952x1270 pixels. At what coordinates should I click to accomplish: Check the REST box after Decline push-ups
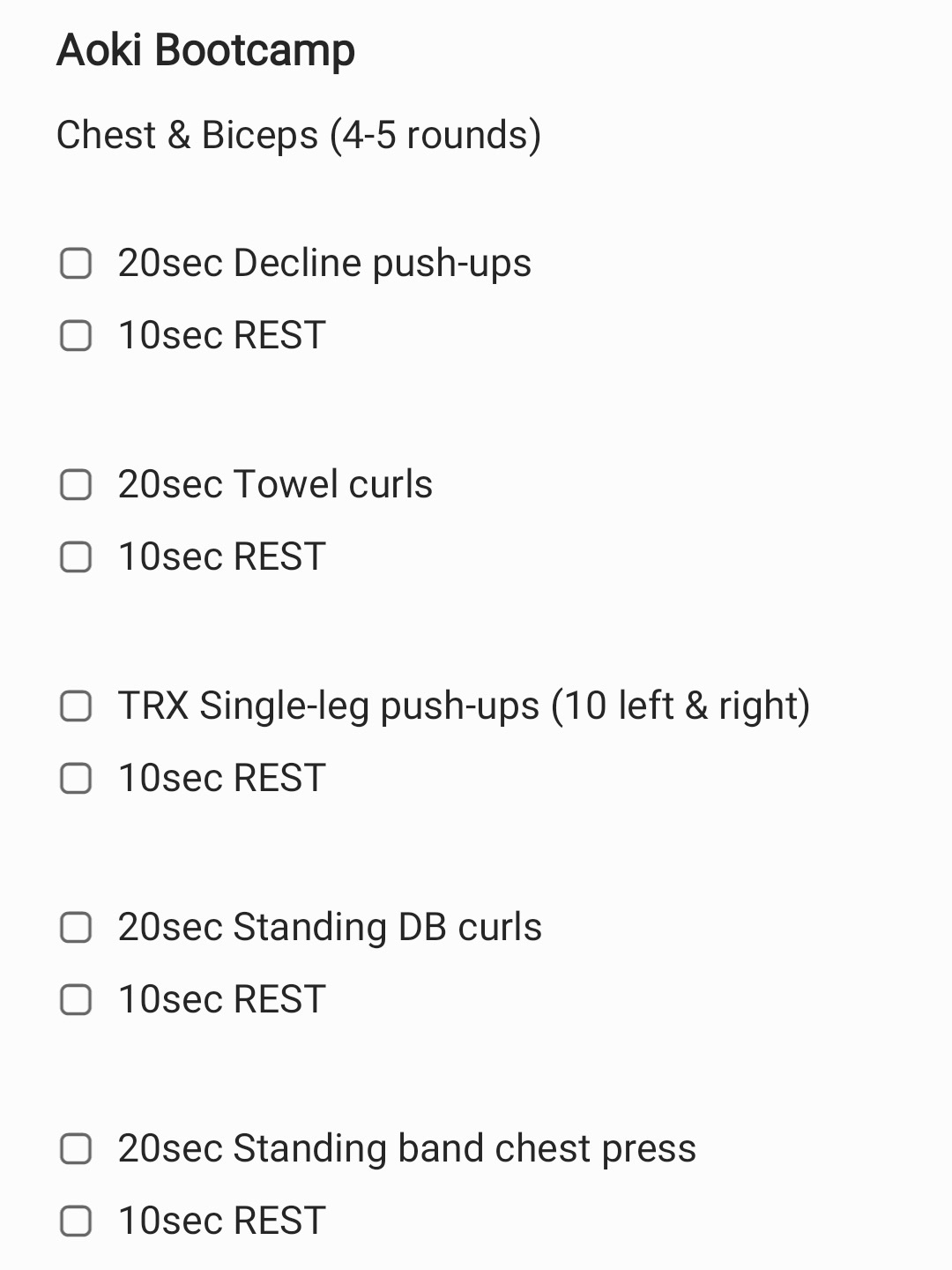point(76,335)
